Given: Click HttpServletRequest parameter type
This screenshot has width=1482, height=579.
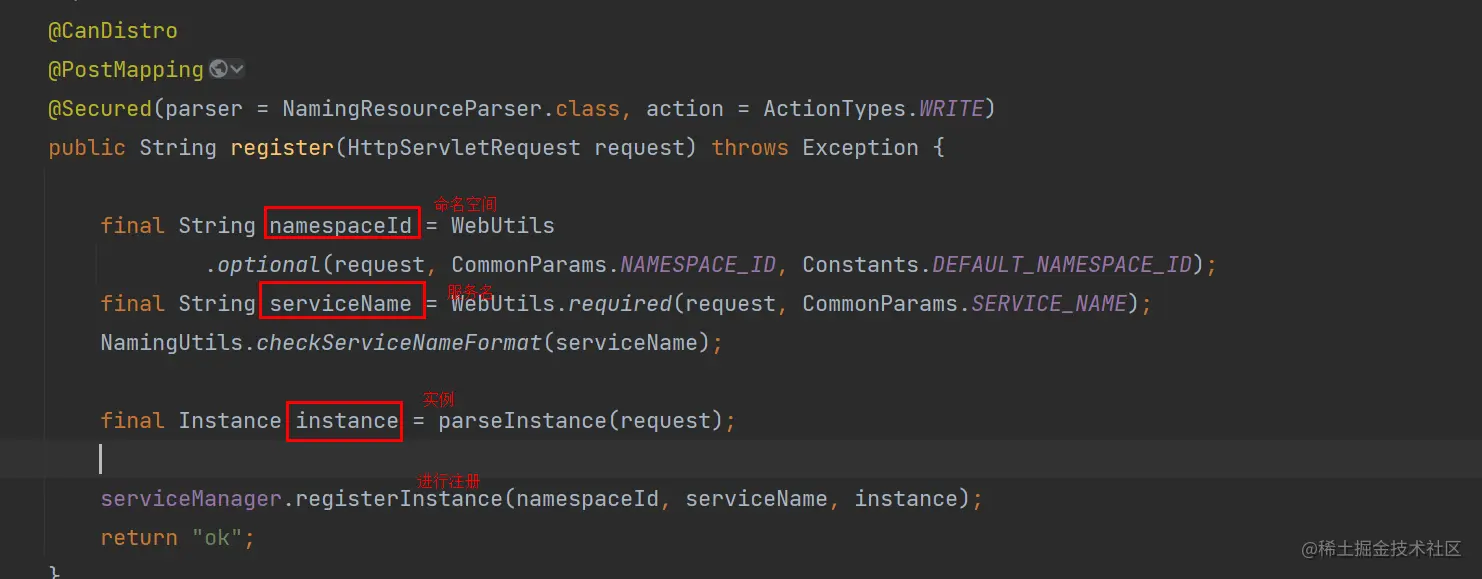Looking at the screenshot, I should click(x=464, y=148).
